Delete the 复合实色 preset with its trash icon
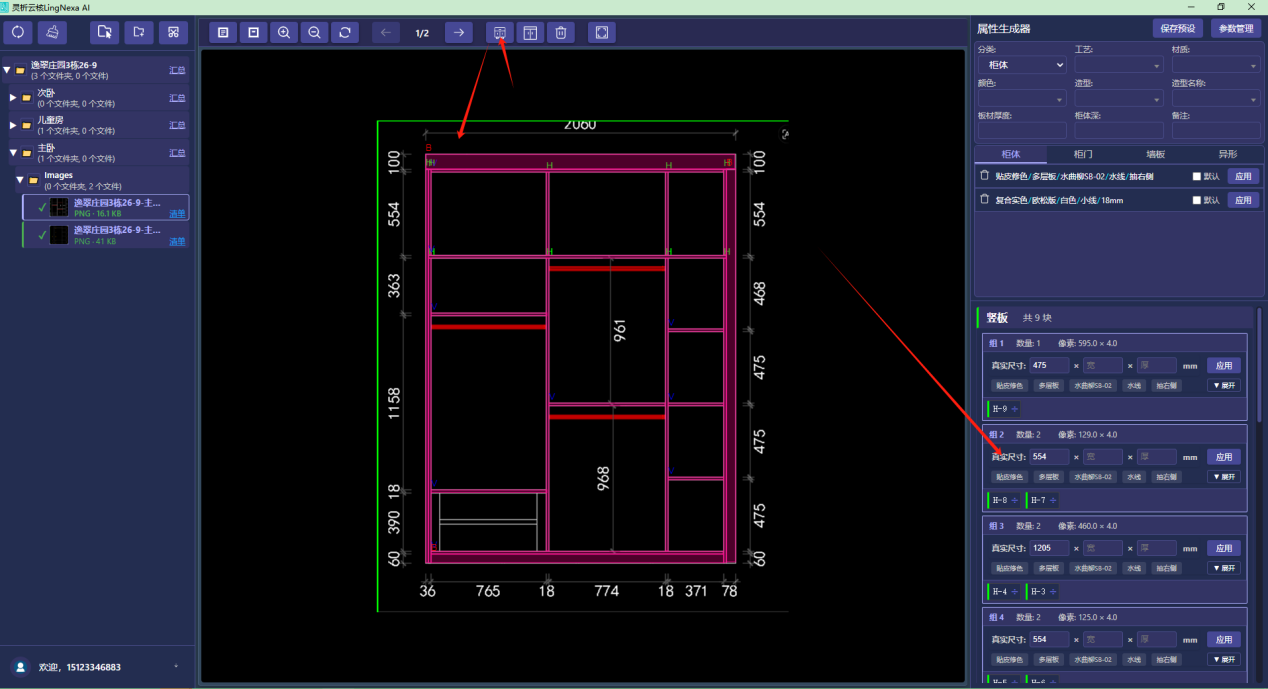 pyautogui.click(x=984, y=200)
